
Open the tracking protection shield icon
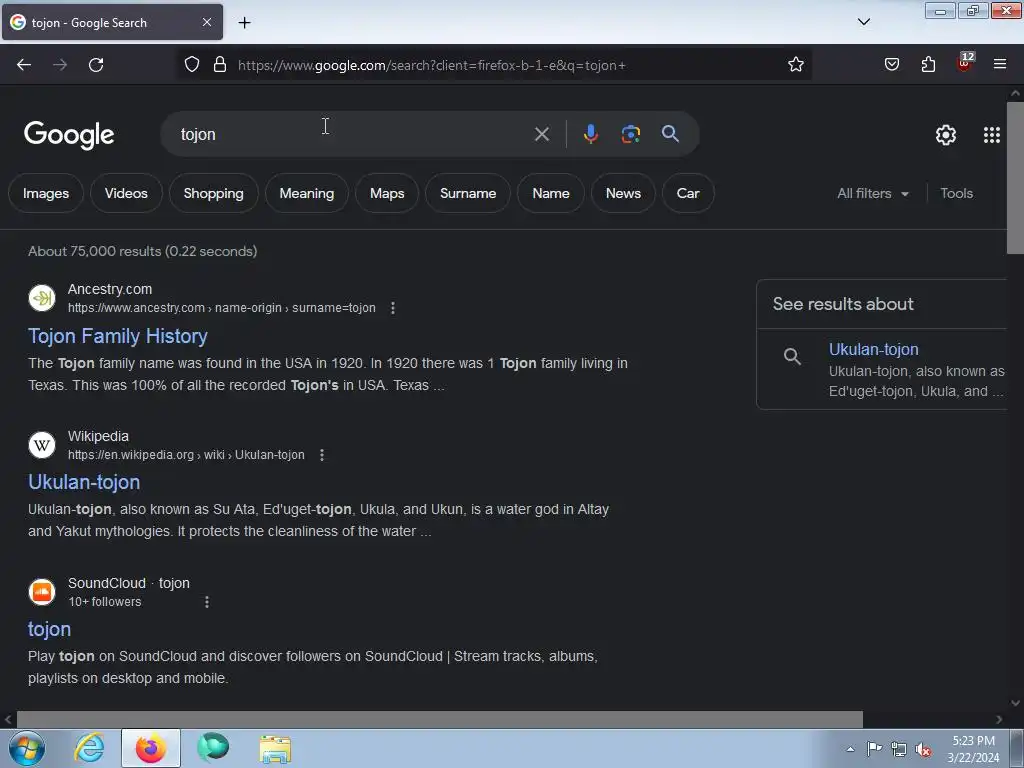pyautogui.click(x=191, y=65)
